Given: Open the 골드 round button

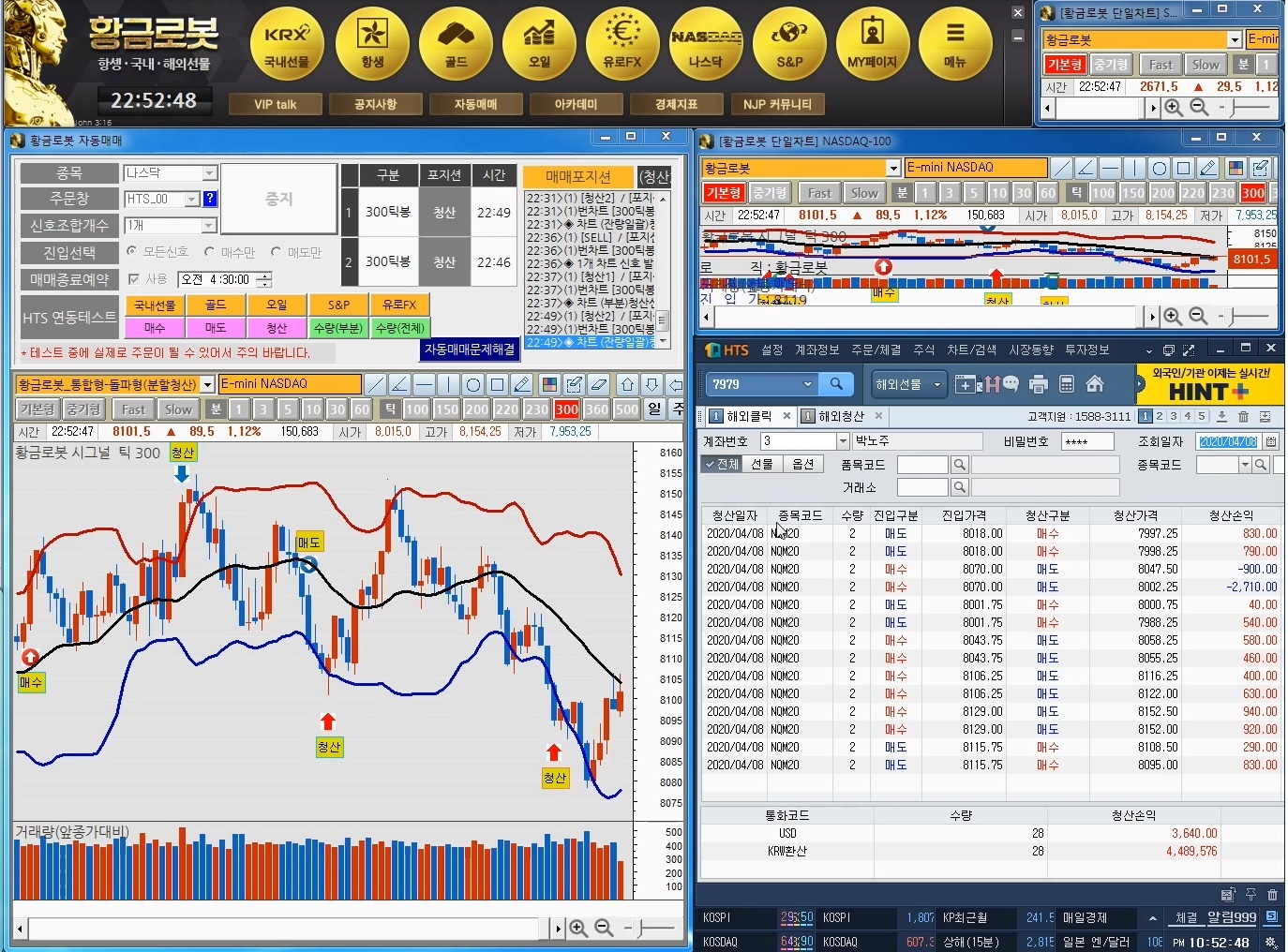Looking at the screenshot, I should pyautogui.click(x=456, y=44).
